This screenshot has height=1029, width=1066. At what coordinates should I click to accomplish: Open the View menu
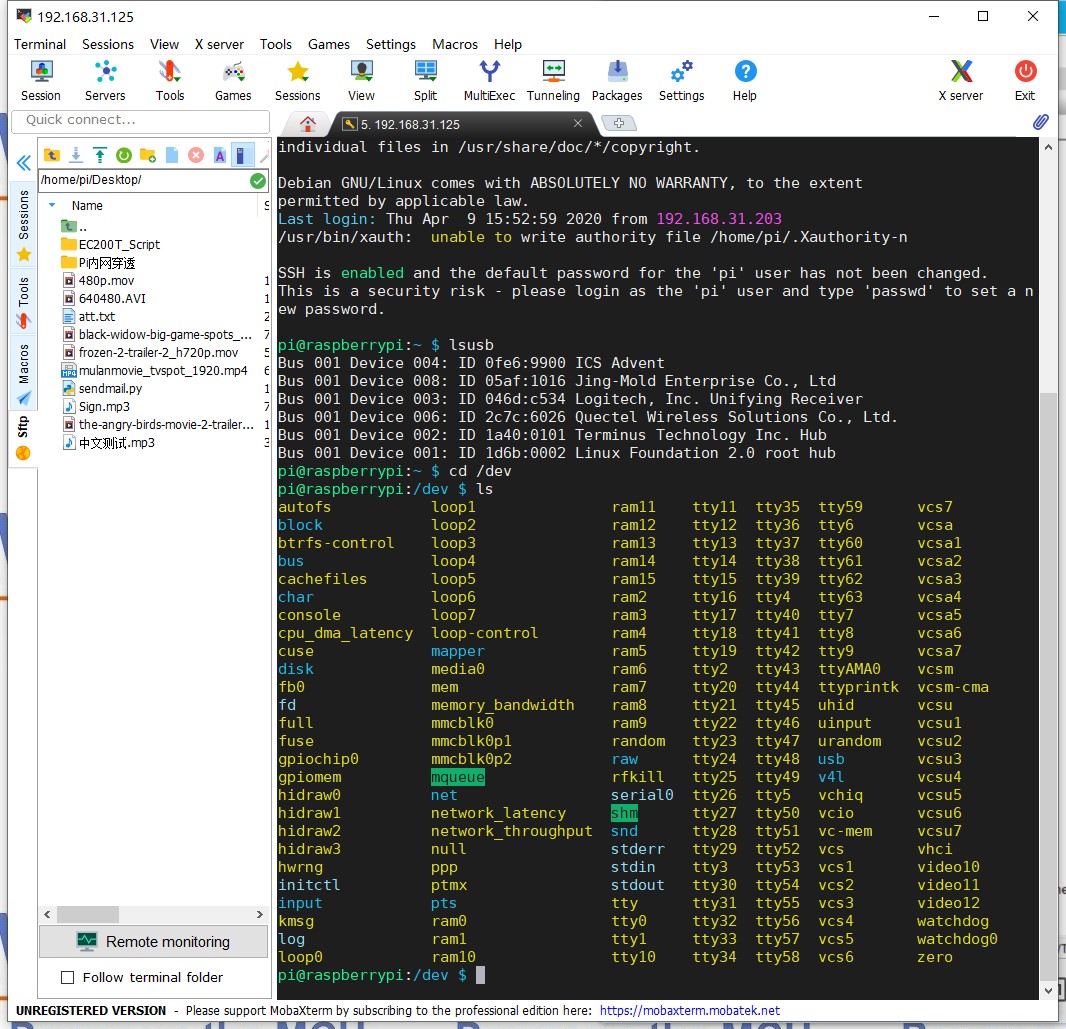(x=165, y=44)
